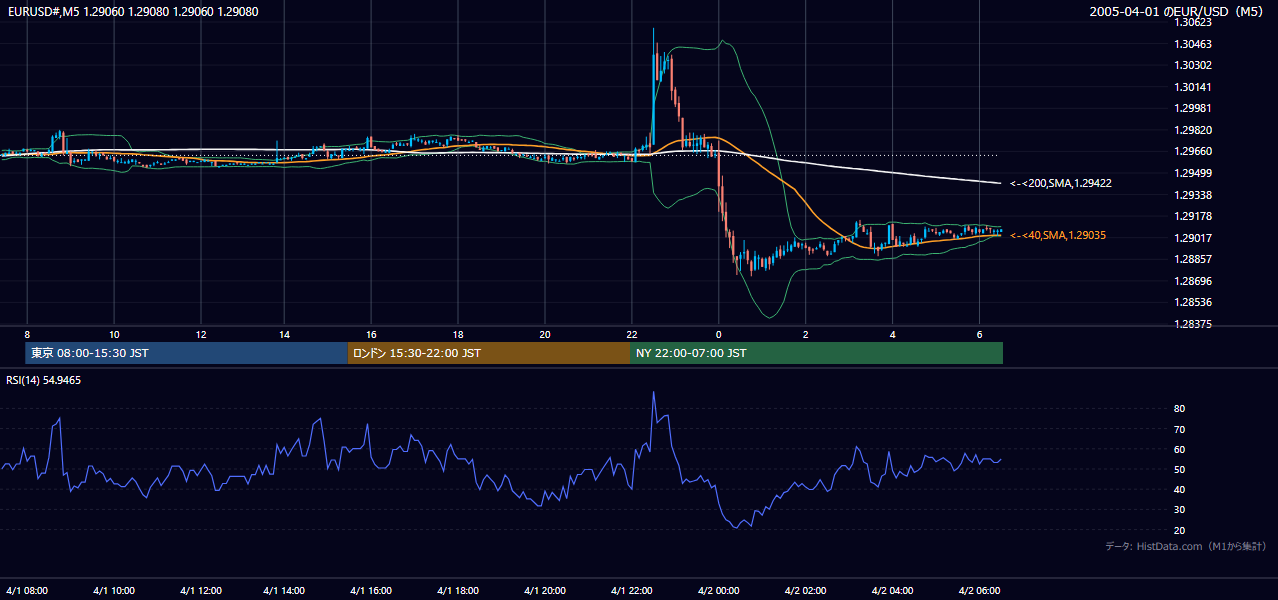The height and width of the screenshot is (600, 1278).
Task: Select the NY 22:00-07:00 JST session bar
Action: (x=816, y=353)
